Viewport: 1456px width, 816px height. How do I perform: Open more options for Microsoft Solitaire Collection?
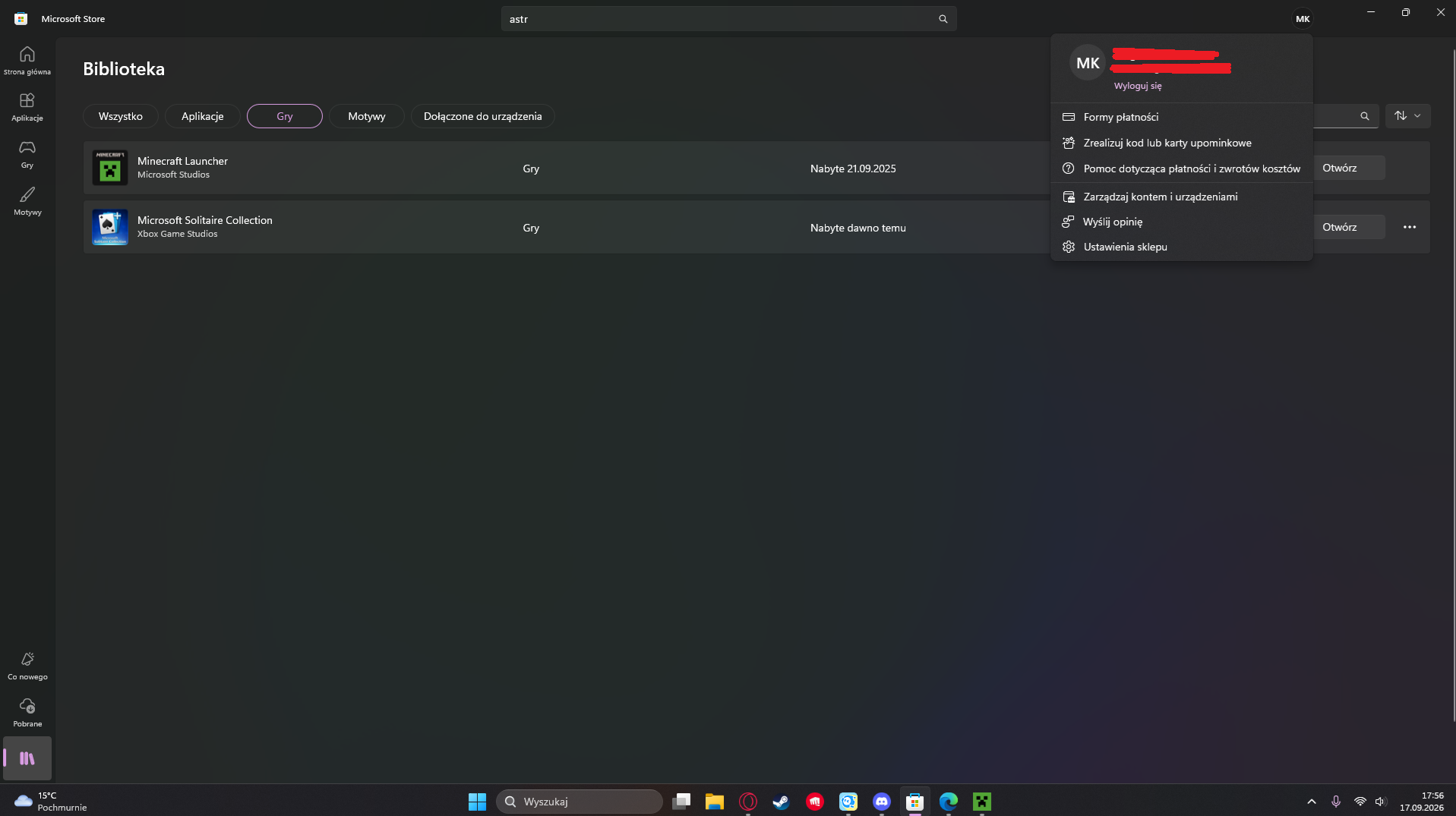(1410, 227)
